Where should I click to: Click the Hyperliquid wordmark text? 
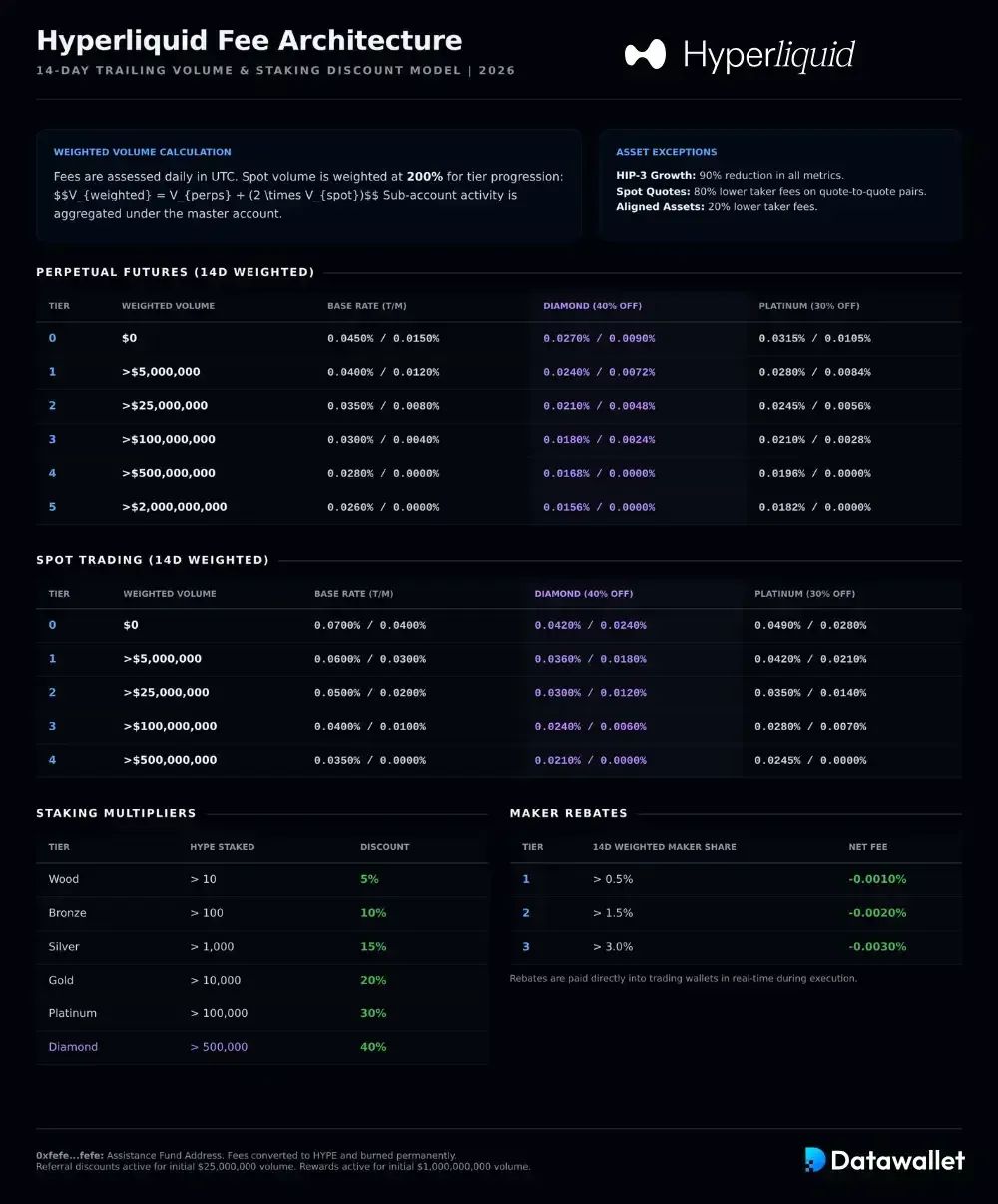(768, 55)
